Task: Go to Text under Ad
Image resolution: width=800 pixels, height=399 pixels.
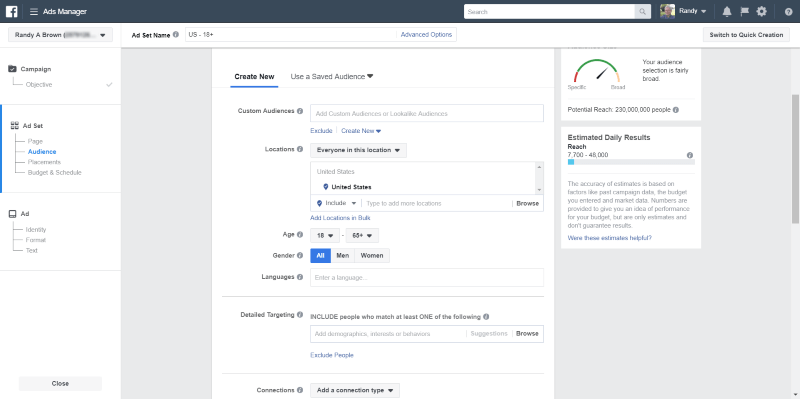Action: coord(32,251)
